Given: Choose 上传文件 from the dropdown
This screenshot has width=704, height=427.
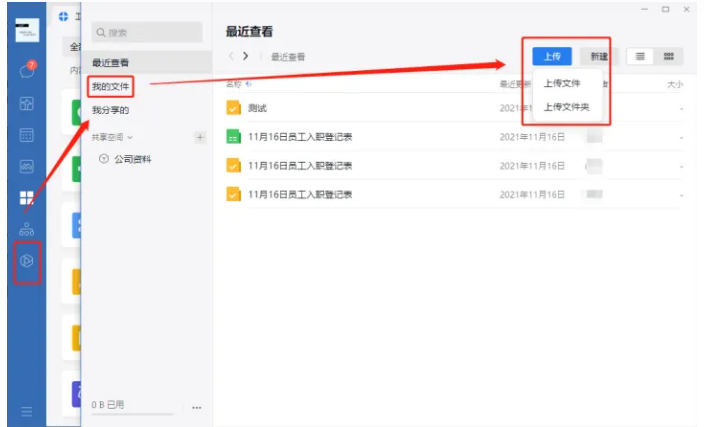Looking at the screenshot, I should pyautogui.click(x=562, y=83).
